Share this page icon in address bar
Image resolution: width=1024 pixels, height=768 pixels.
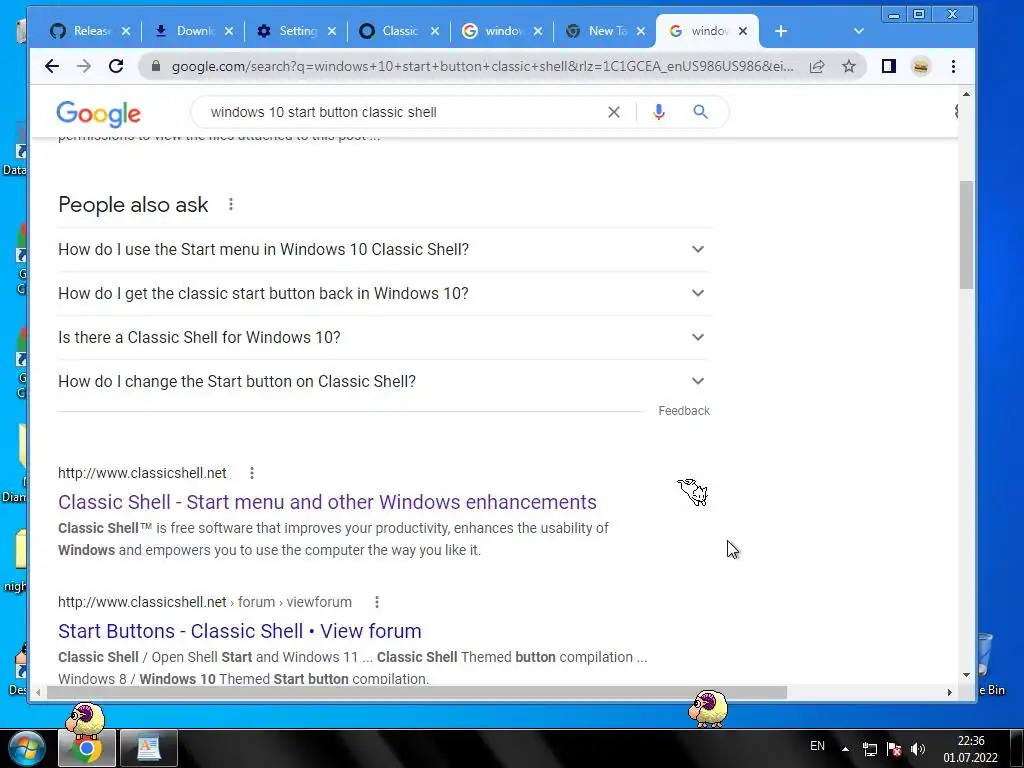point(817,66)
